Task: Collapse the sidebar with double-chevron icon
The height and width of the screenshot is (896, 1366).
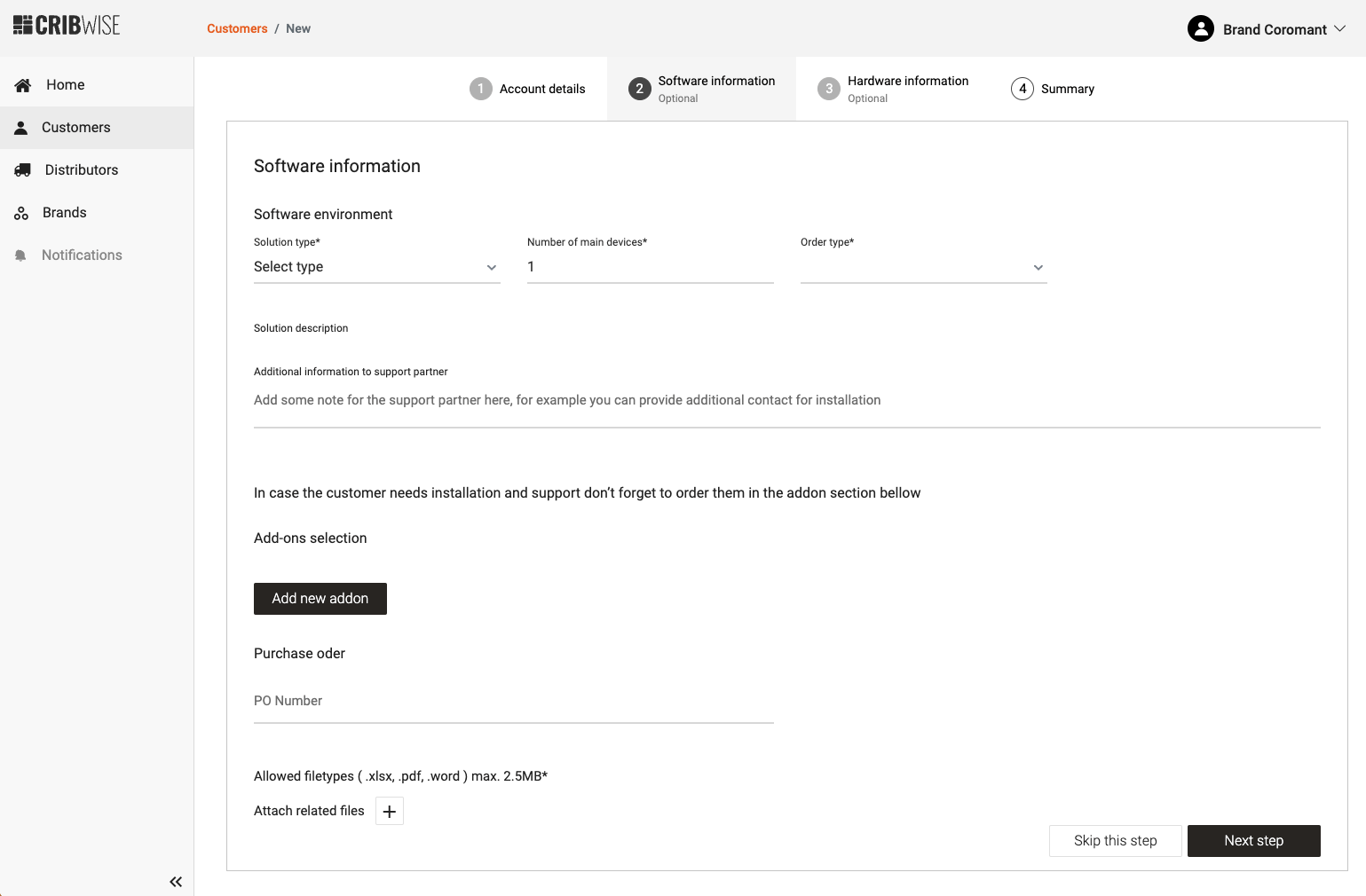Action: coord(176,881)
